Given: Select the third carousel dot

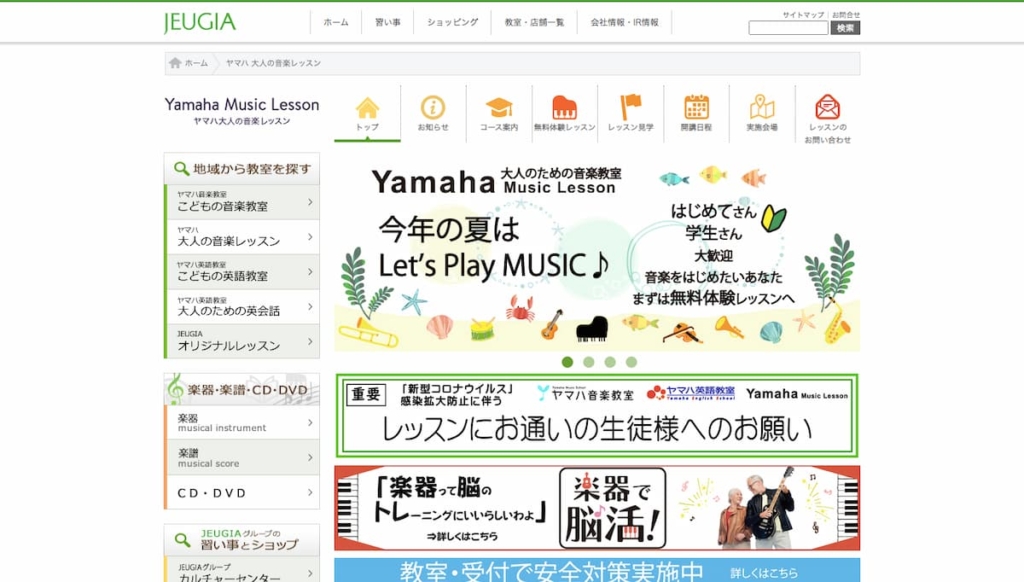Looking at the screenshot, I should (x=610, y=362).
